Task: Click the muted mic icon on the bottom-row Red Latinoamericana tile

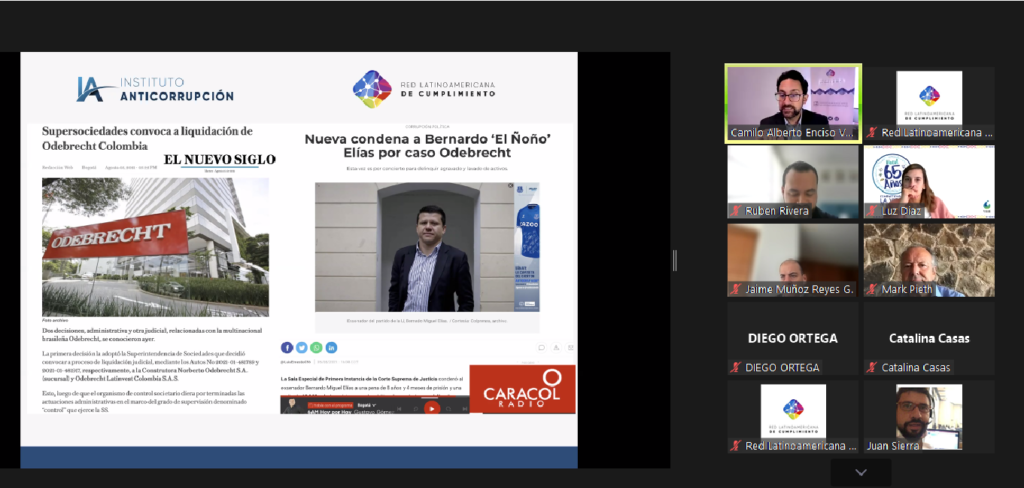Action: pyautogui.click(x=736, y=446)
